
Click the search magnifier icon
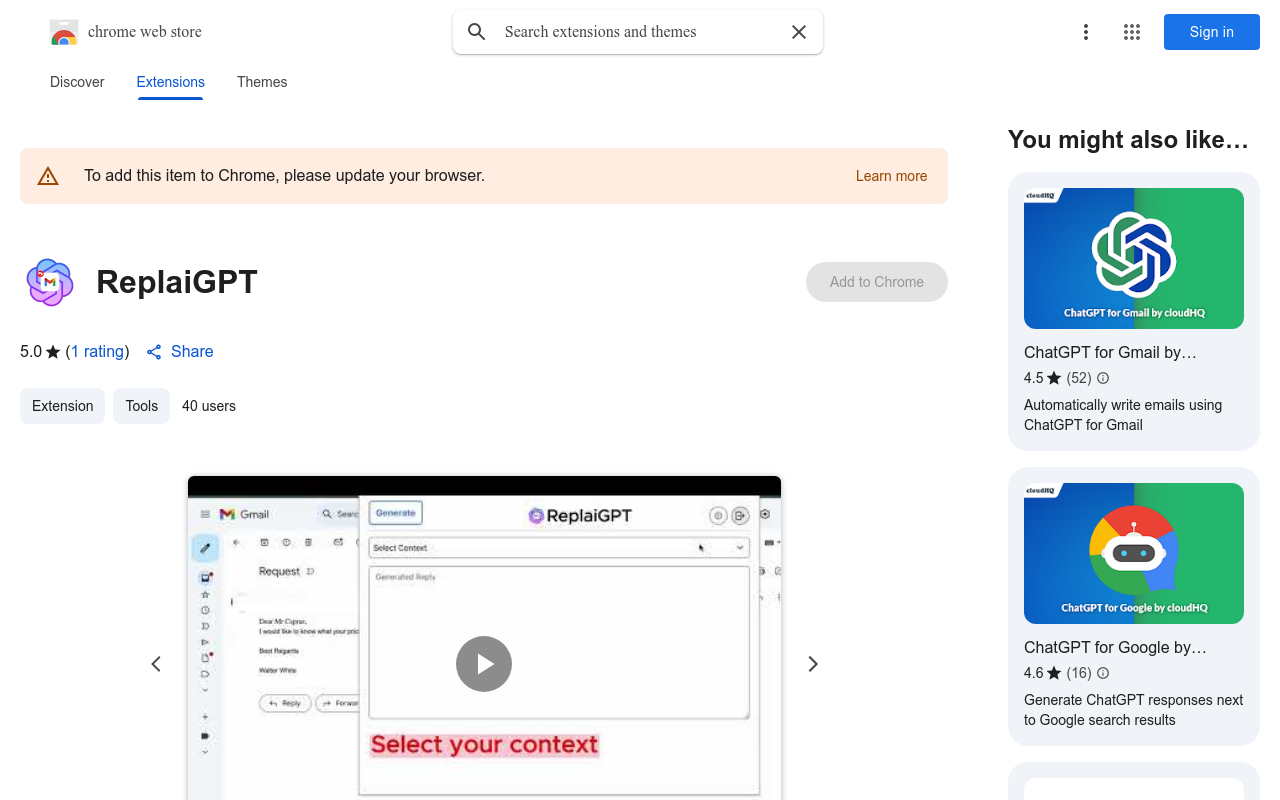click(x=477, y=32)
